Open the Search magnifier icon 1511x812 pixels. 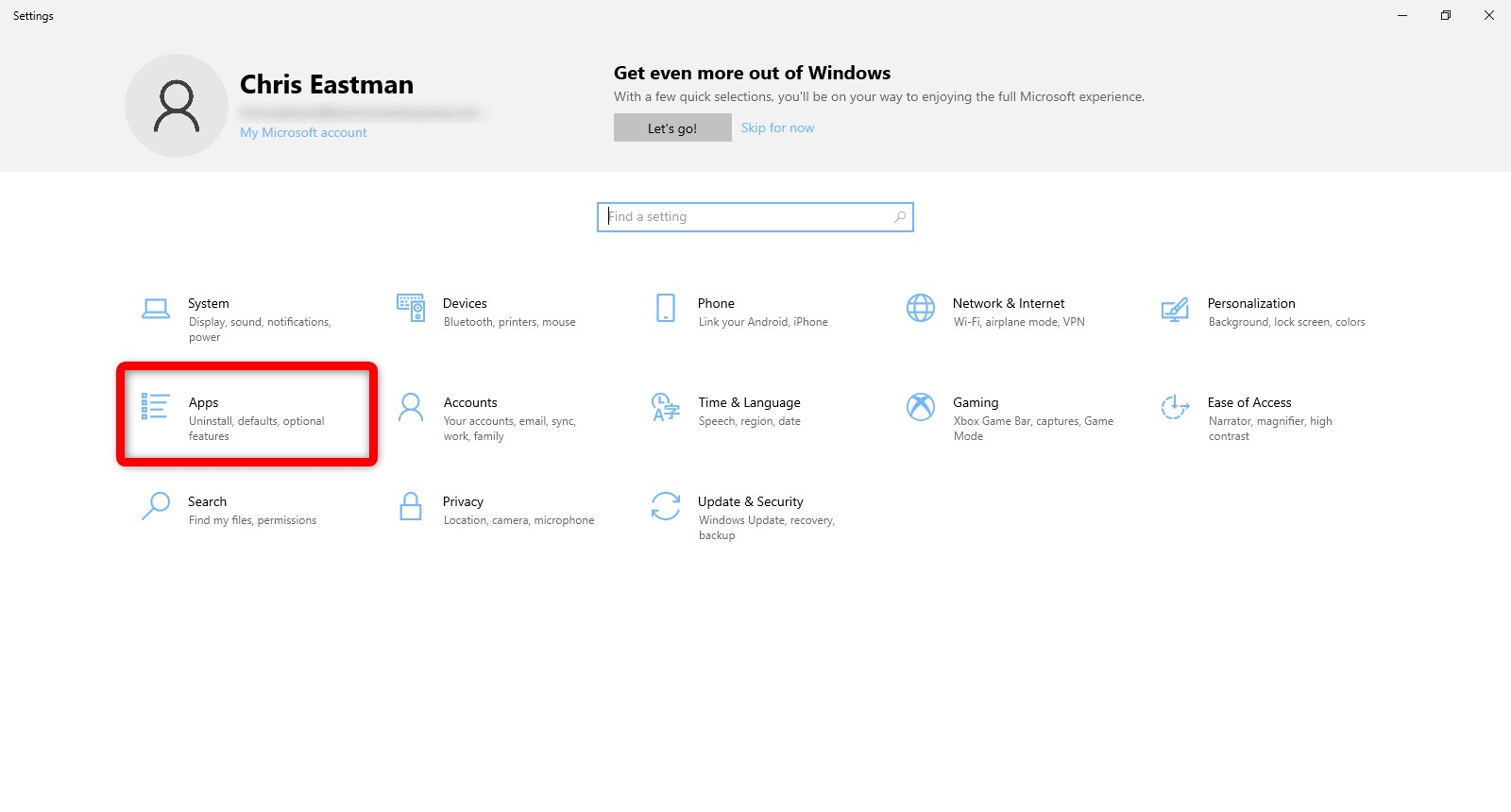(156, 506)
